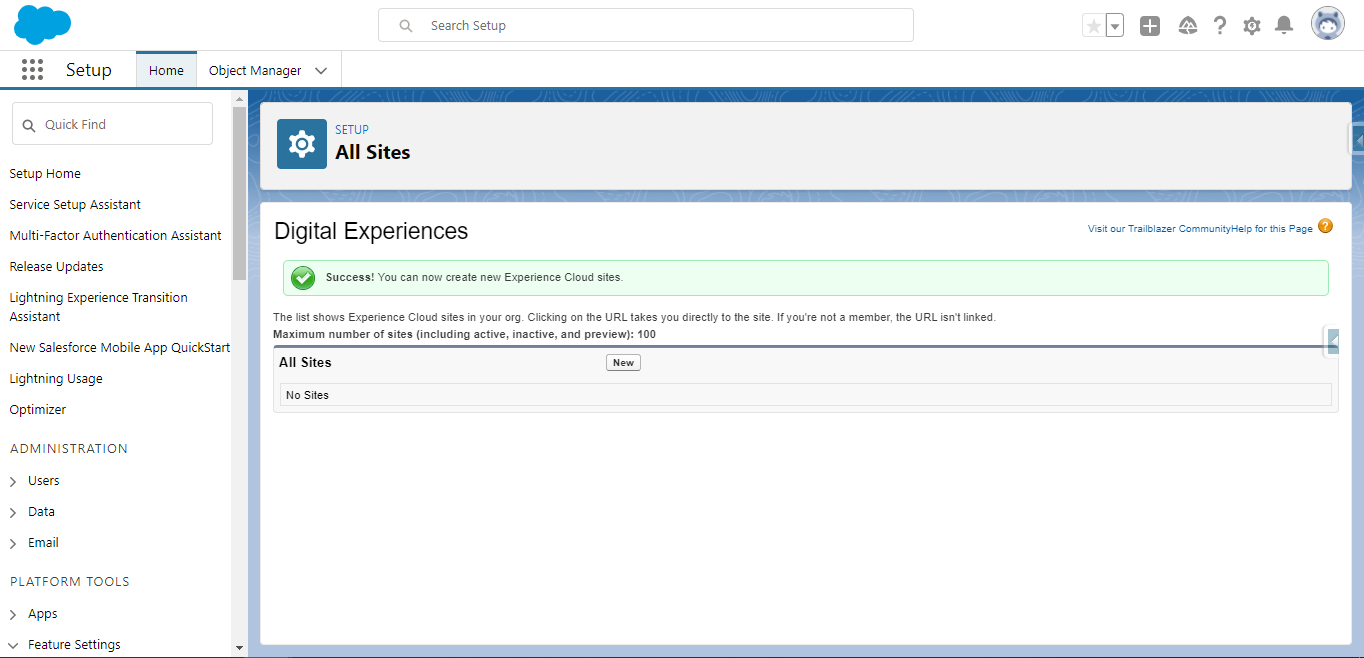This screenshot has height=658, width=1364.
Task: Open the Favorites list dropdown arrow
Action: [x=1114, y=26]
